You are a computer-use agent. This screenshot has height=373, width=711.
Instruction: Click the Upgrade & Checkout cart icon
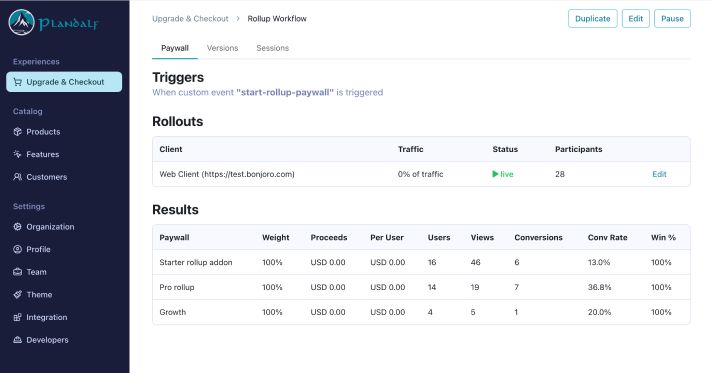[18, 82]
